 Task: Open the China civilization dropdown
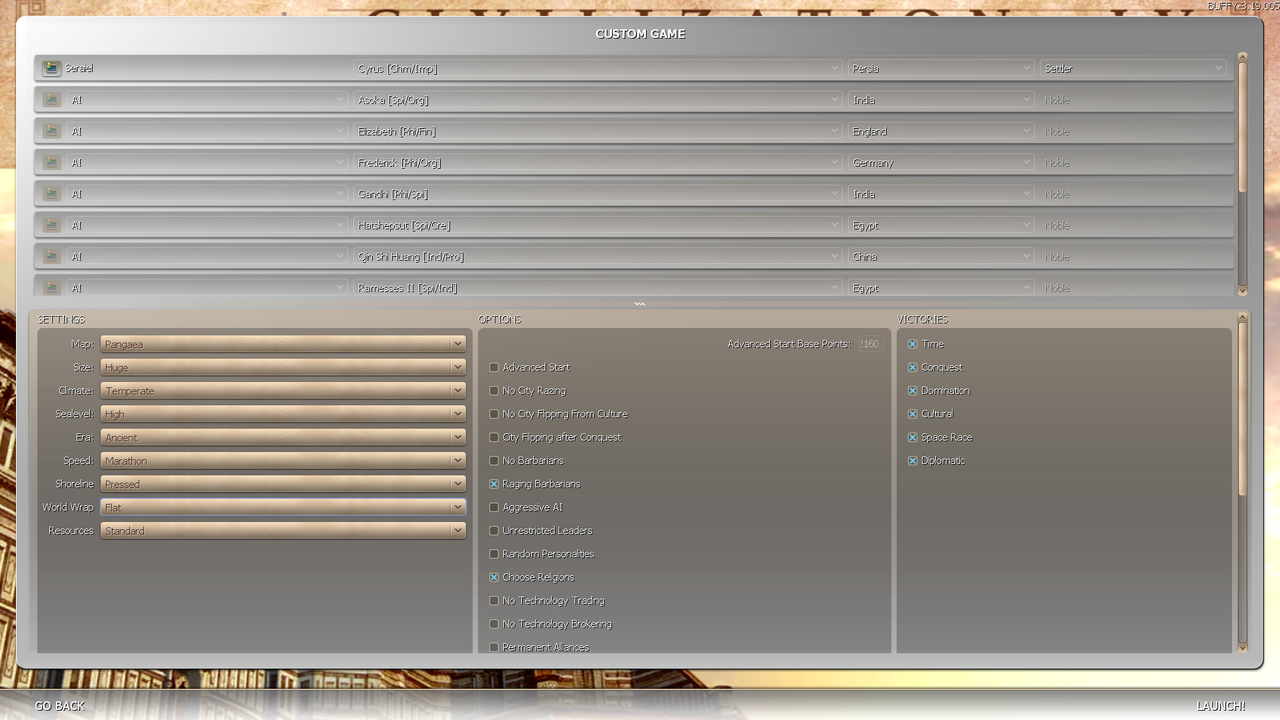(x=941, y=256)
